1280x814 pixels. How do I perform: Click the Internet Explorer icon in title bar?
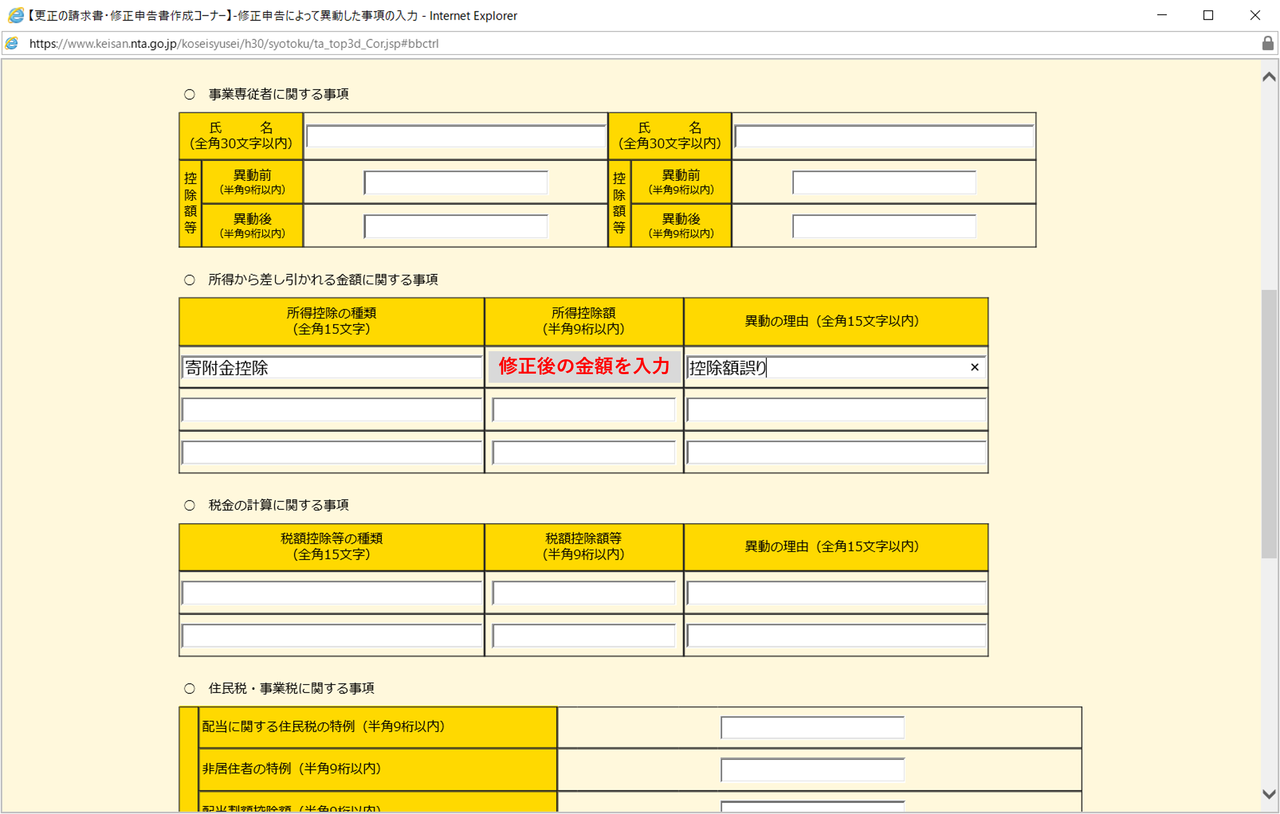coord(16,16)
